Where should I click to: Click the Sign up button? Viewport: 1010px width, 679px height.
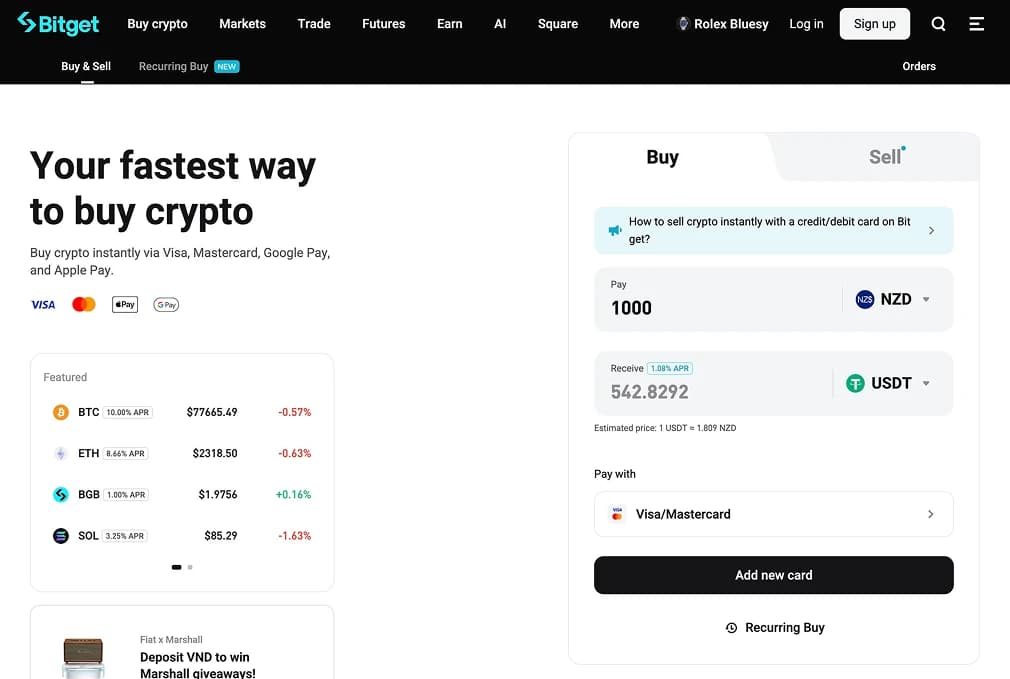pyautogui.click(x=874, y=24)
